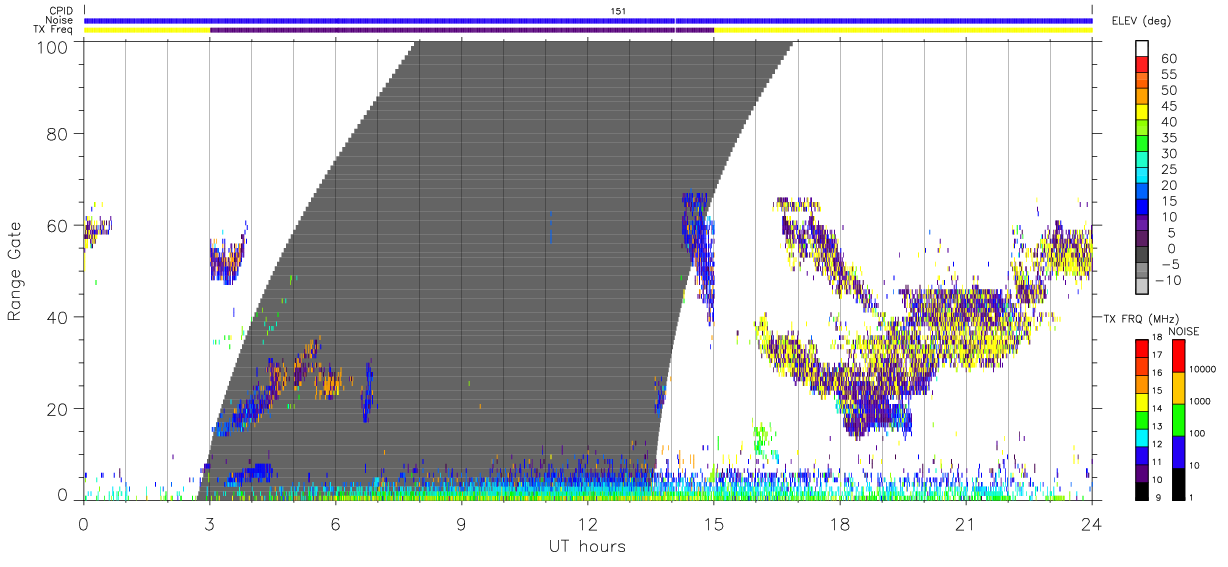
Task: Click the x-axis tick label '12'
Action: click(587, 524)
